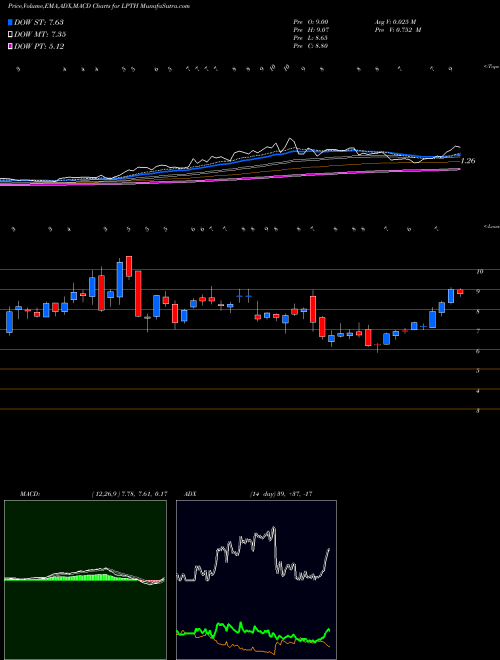Click the blue DOW ST legend swatch
Image resolution: width=500 pixels, height=660 pixels.
click(x=10, y=22)
